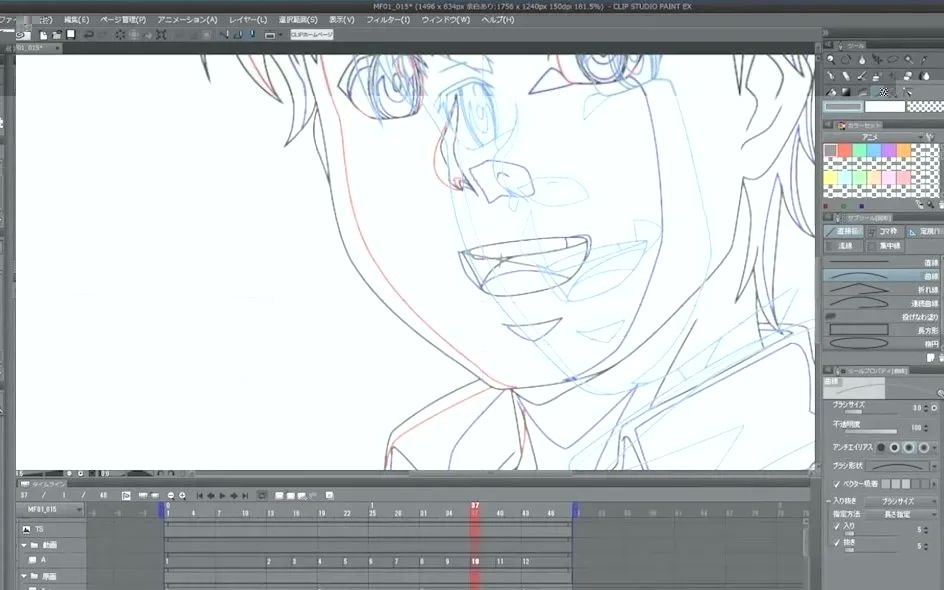944x590 pixels.
Task: Open the ウィンドウ(W) menu
Action: click(446, 20)
